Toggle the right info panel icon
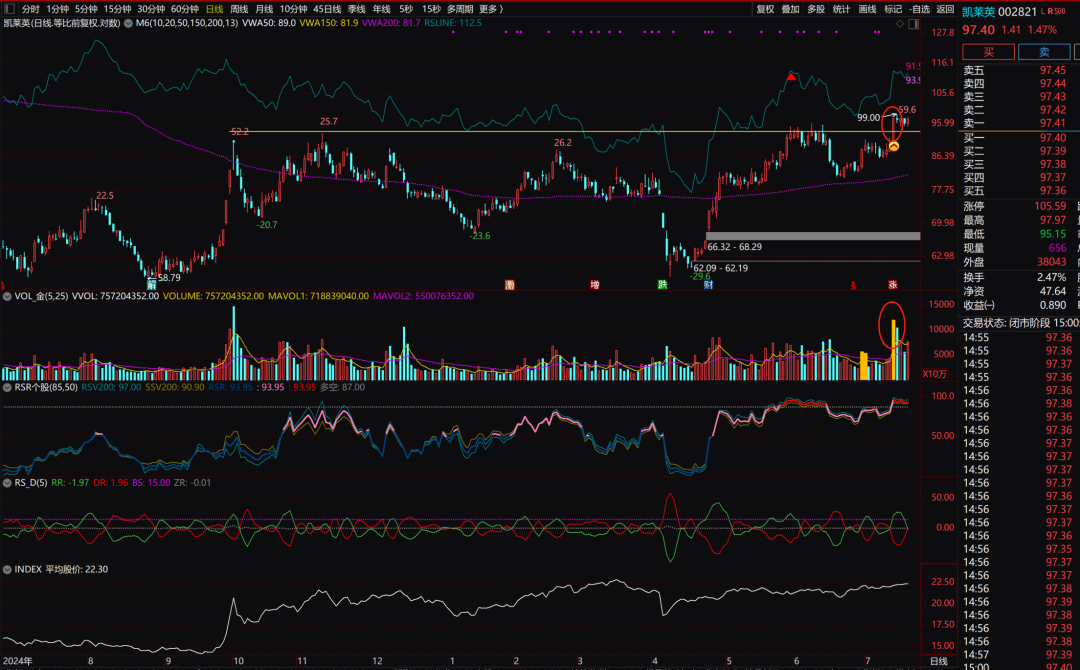 click(x=913, y=23)
